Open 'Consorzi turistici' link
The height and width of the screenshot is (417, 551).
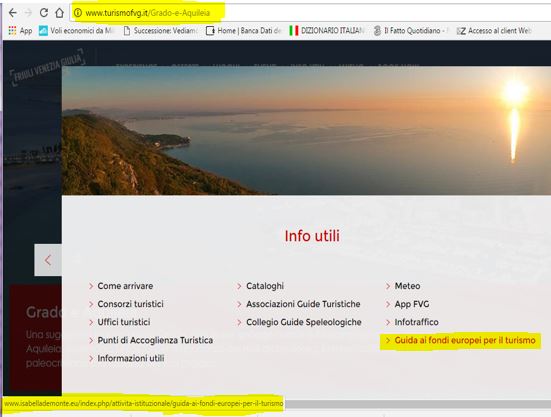click(x=130, y=304)
